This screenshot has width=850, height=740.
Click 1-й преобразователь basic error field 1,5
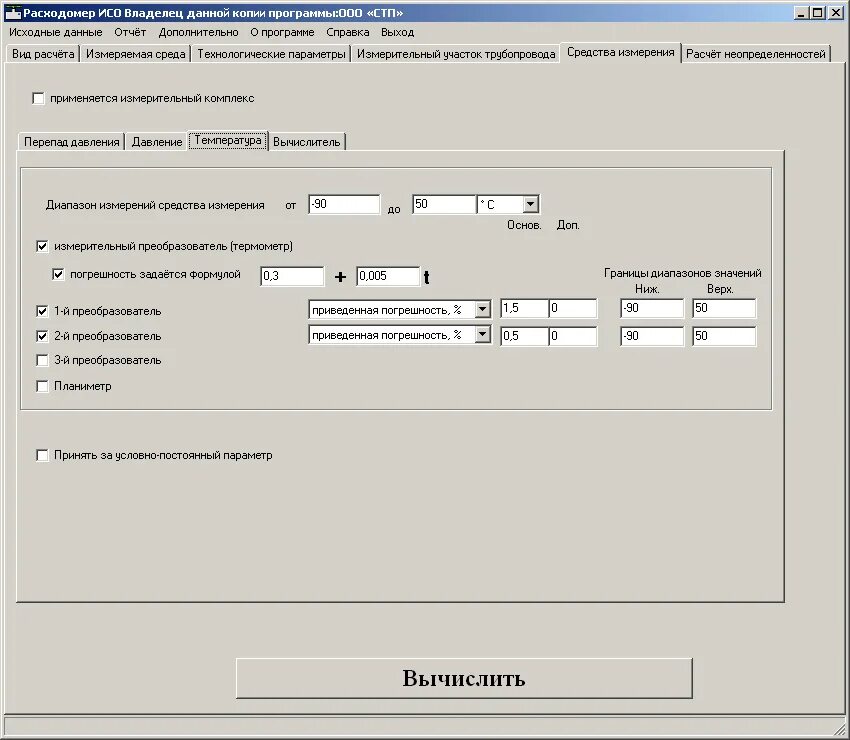tap(524, 308)
